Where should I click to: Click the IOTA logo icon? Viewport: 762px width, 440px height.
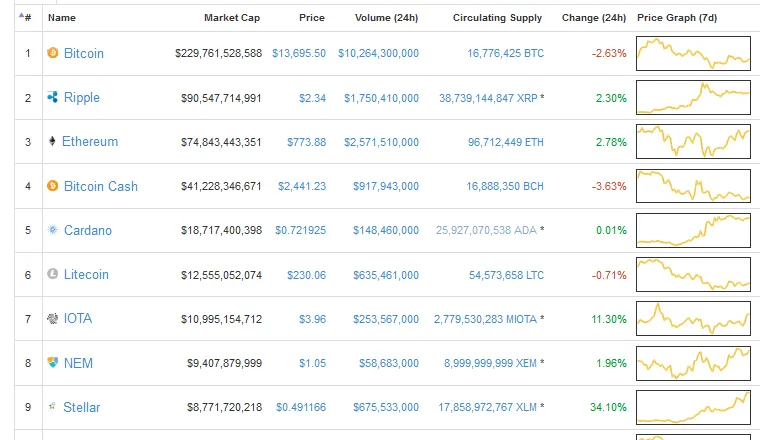(x=52, y=318)
